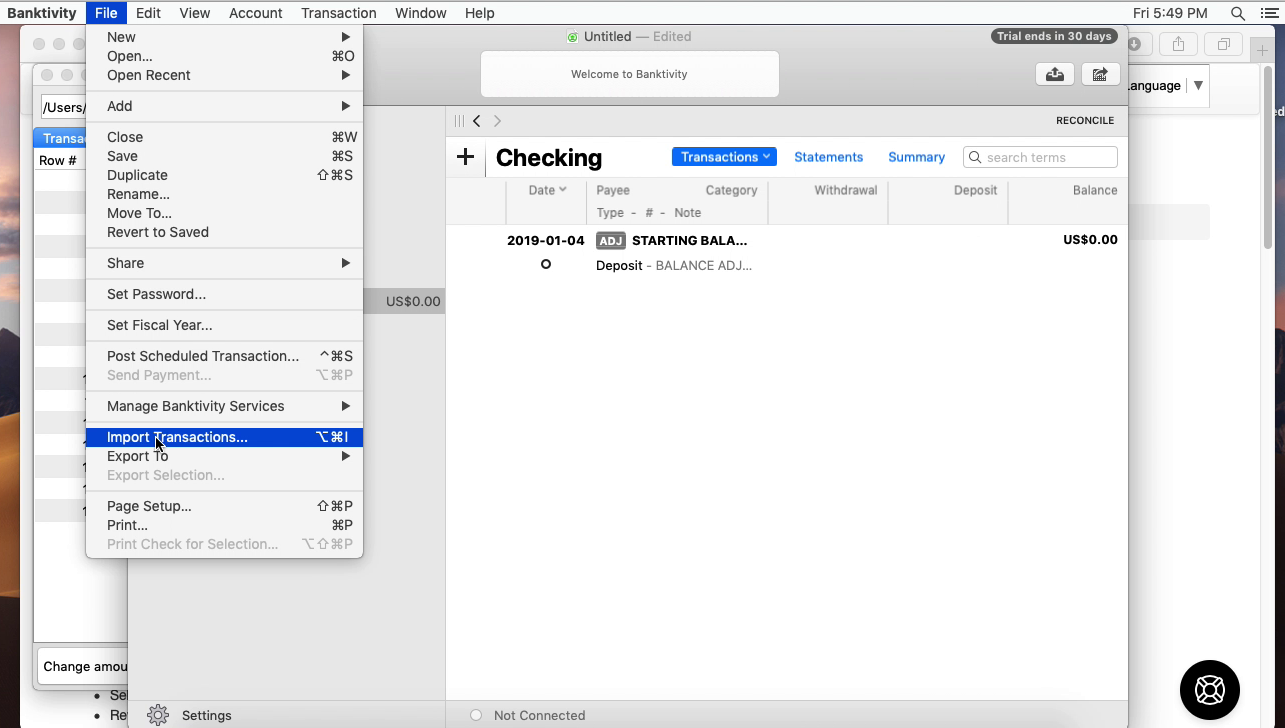Click the Withdrawal column header

[845, 190]
